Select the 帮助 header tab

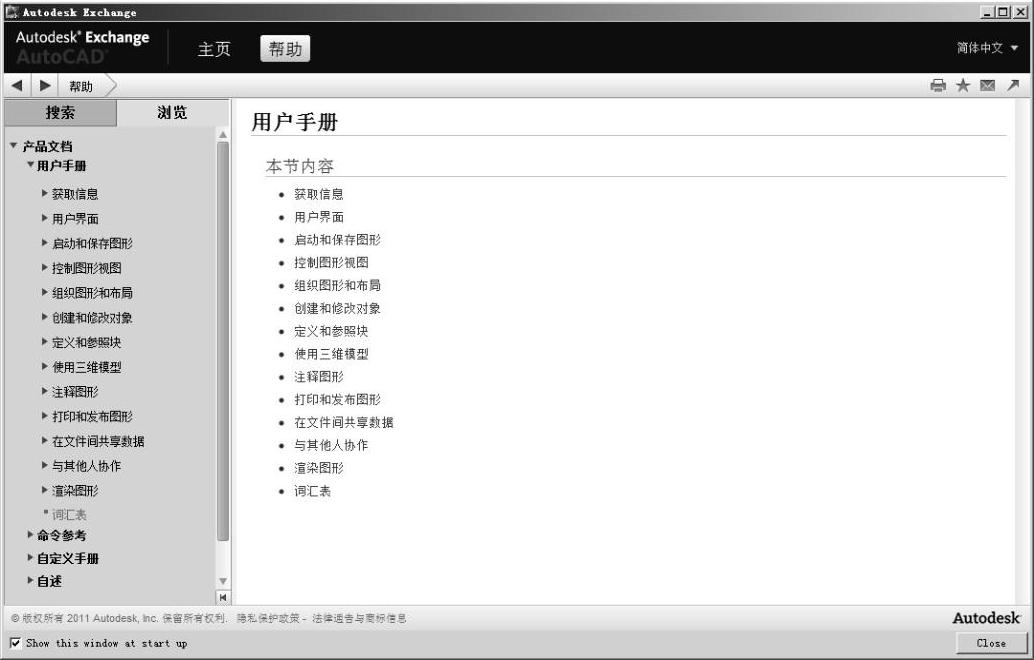click(285, 49)
